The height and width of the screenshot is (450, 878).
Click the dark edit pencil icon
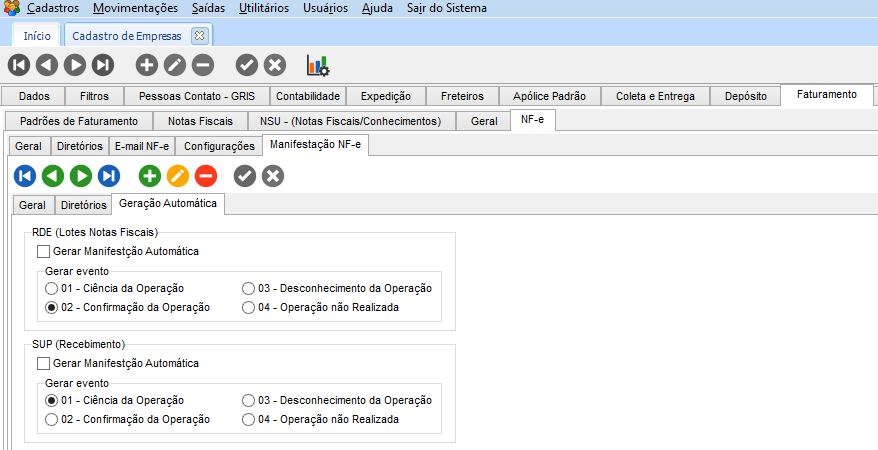[175, 66]
